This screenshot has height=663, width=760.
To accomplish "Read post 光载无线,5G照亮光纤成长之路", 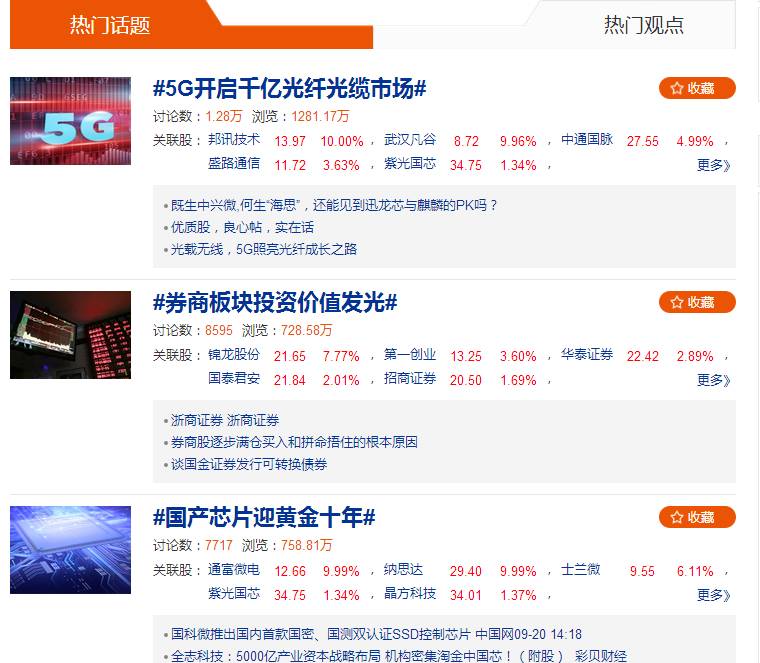I will coord(264,250).
